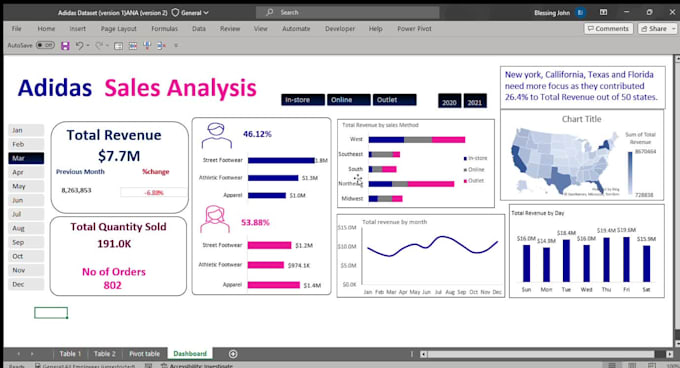The height and width of the screenshot is (368, 680).
Task: Open the Undo history dropdown arrow
Action: 88,46
